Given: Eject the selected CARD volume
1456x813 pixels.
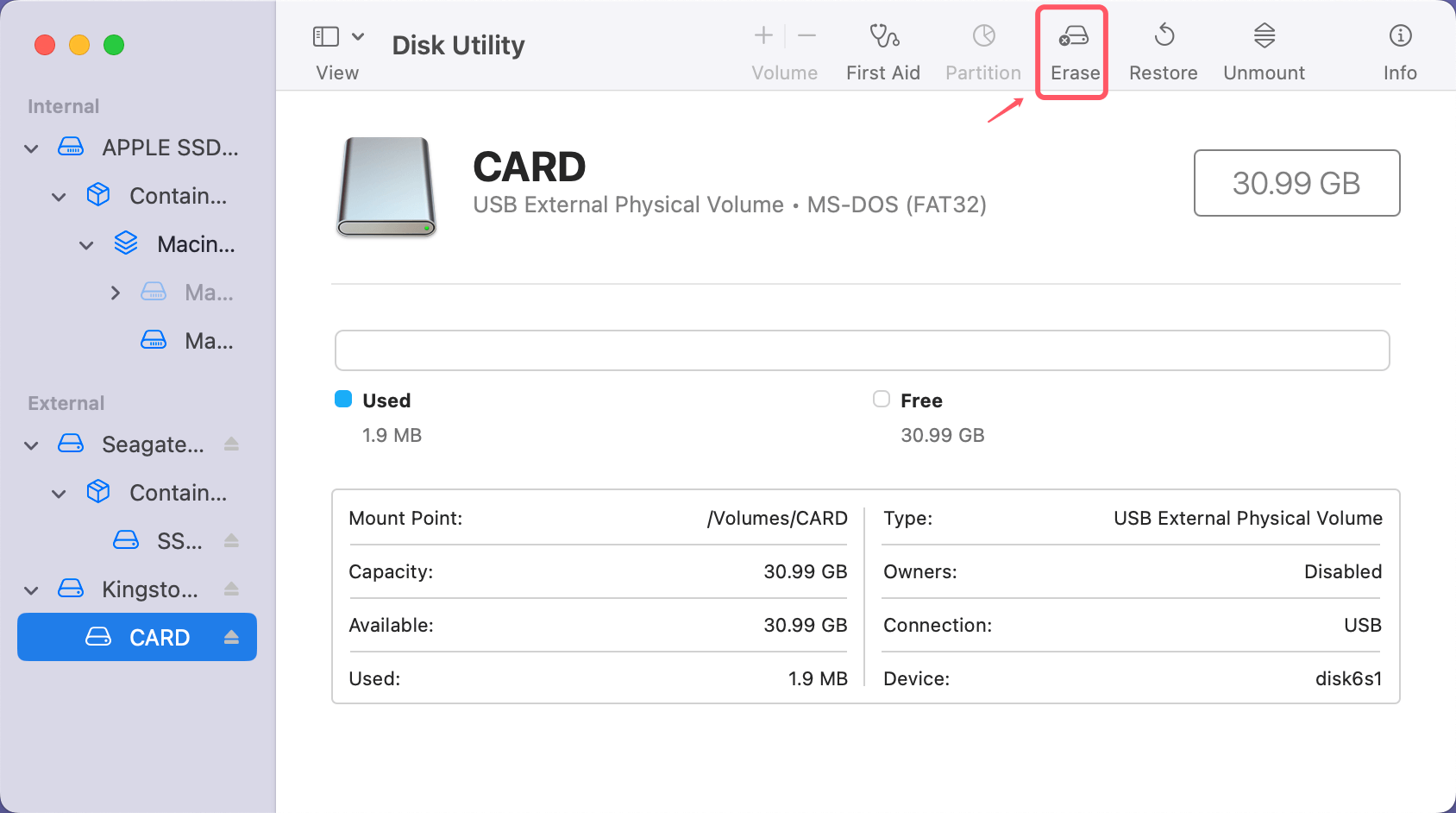Looking at the screenshot, I should pos(231,637).
